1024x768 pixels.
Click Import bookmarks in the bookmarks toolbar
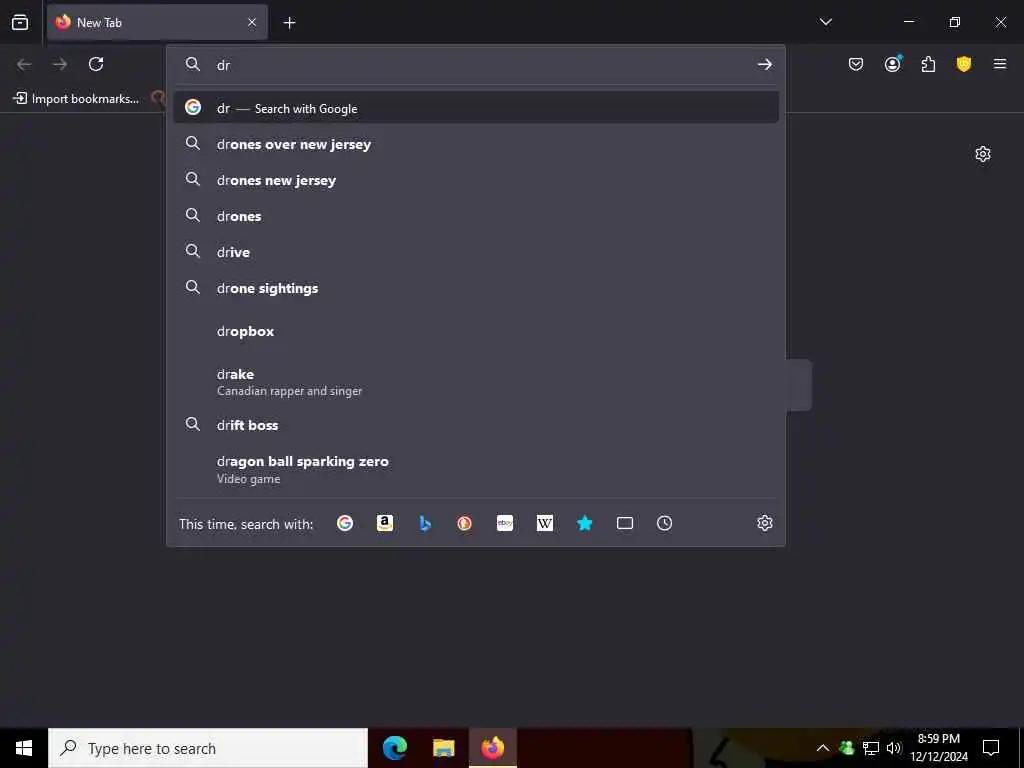[76, 99]
